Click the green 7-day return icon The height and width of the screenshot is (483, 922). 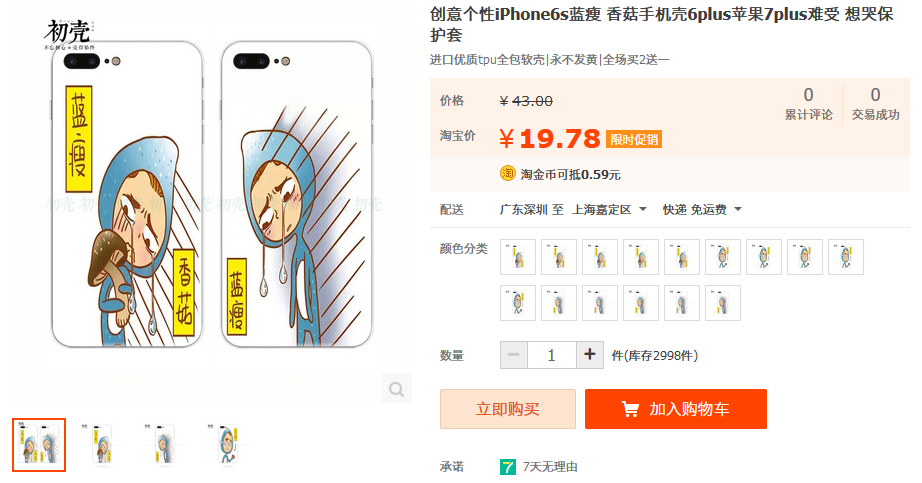[507, 467]
